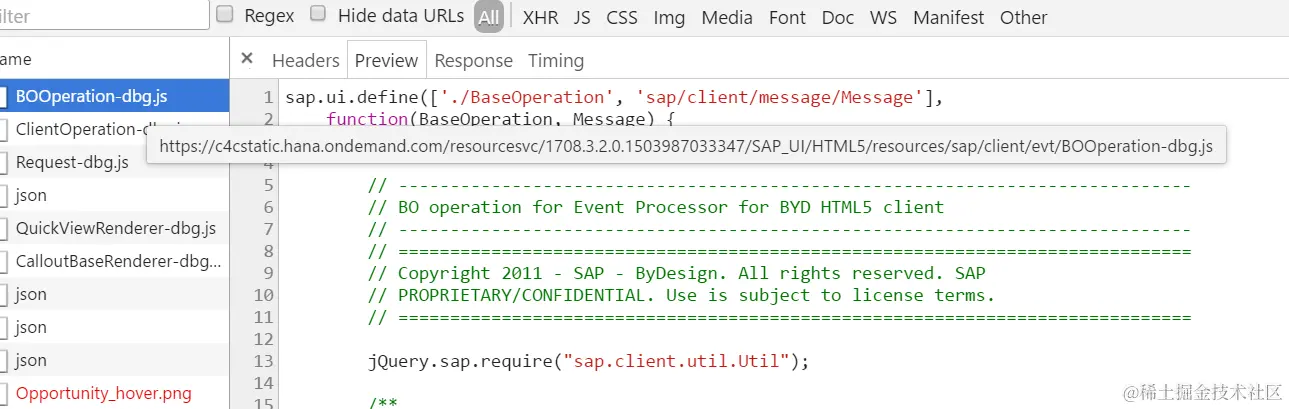Select the CalloutBaseRenderer-dbg request row
This screenshot has height=409, width=1289.
(114, 261)
